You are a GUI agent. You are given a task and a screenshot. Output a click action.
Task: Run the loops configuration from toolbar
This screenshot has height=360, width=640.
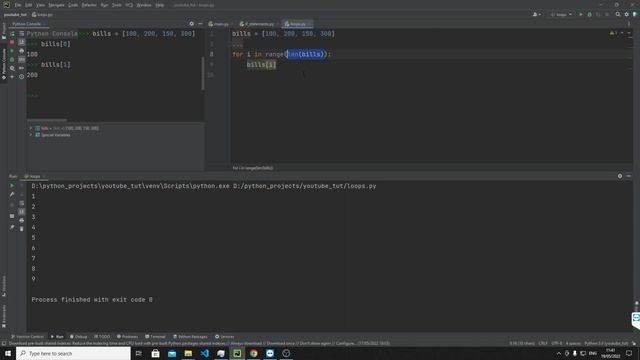[x=581, y=15]
